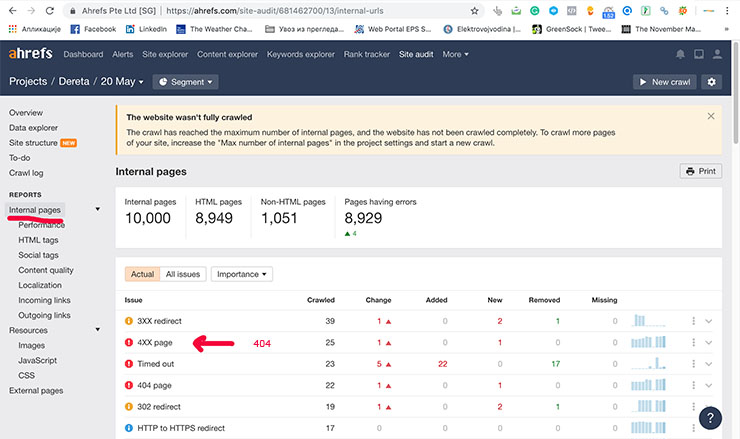Image resolution: width=740 pixels, height=439 pixels.
Task: Expand the 3XX redirect row chevron
Action: (x=708, y=321)
